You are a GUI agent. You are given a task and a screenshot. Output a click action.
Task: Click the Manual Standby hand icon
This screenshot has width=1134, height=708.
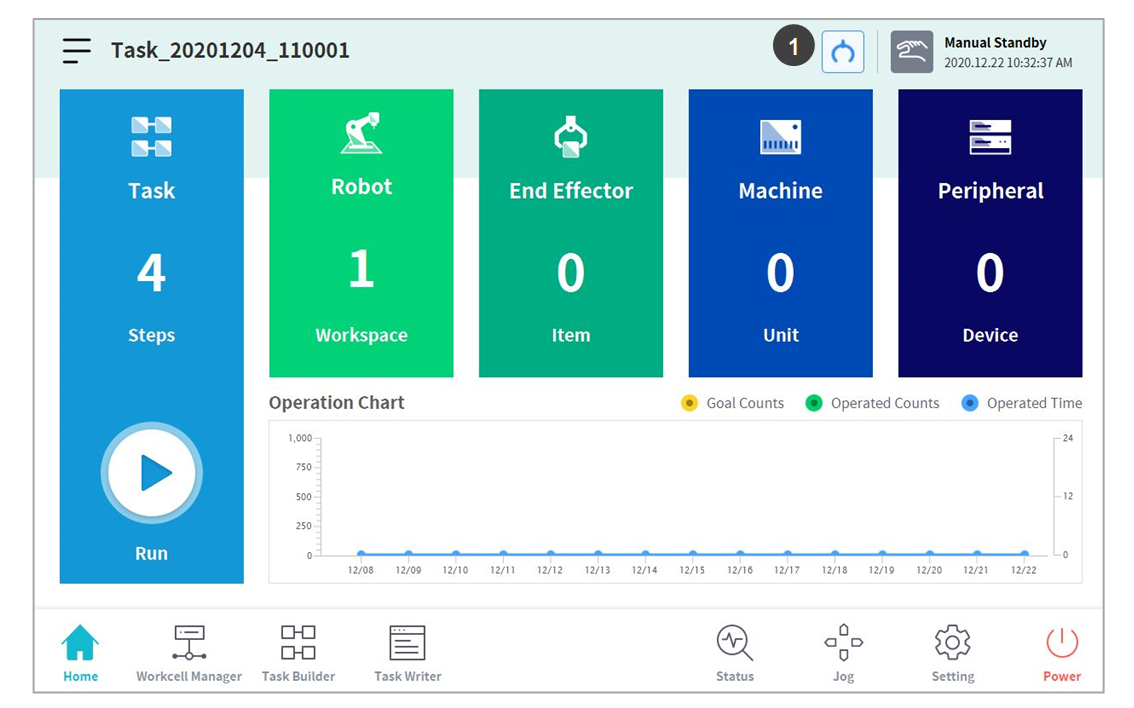(x=911, y=52)
